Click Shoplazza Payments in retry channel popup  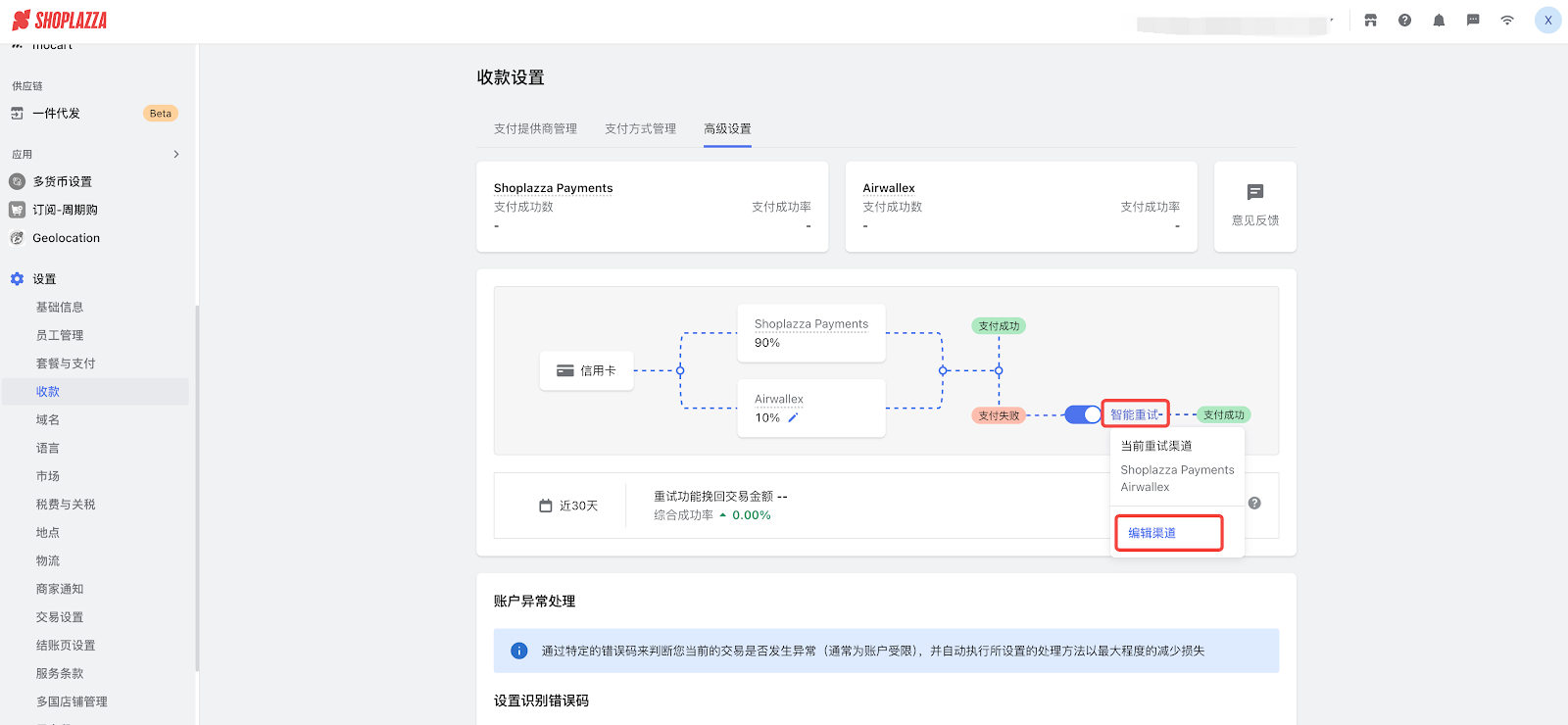tap(1177, 470)
